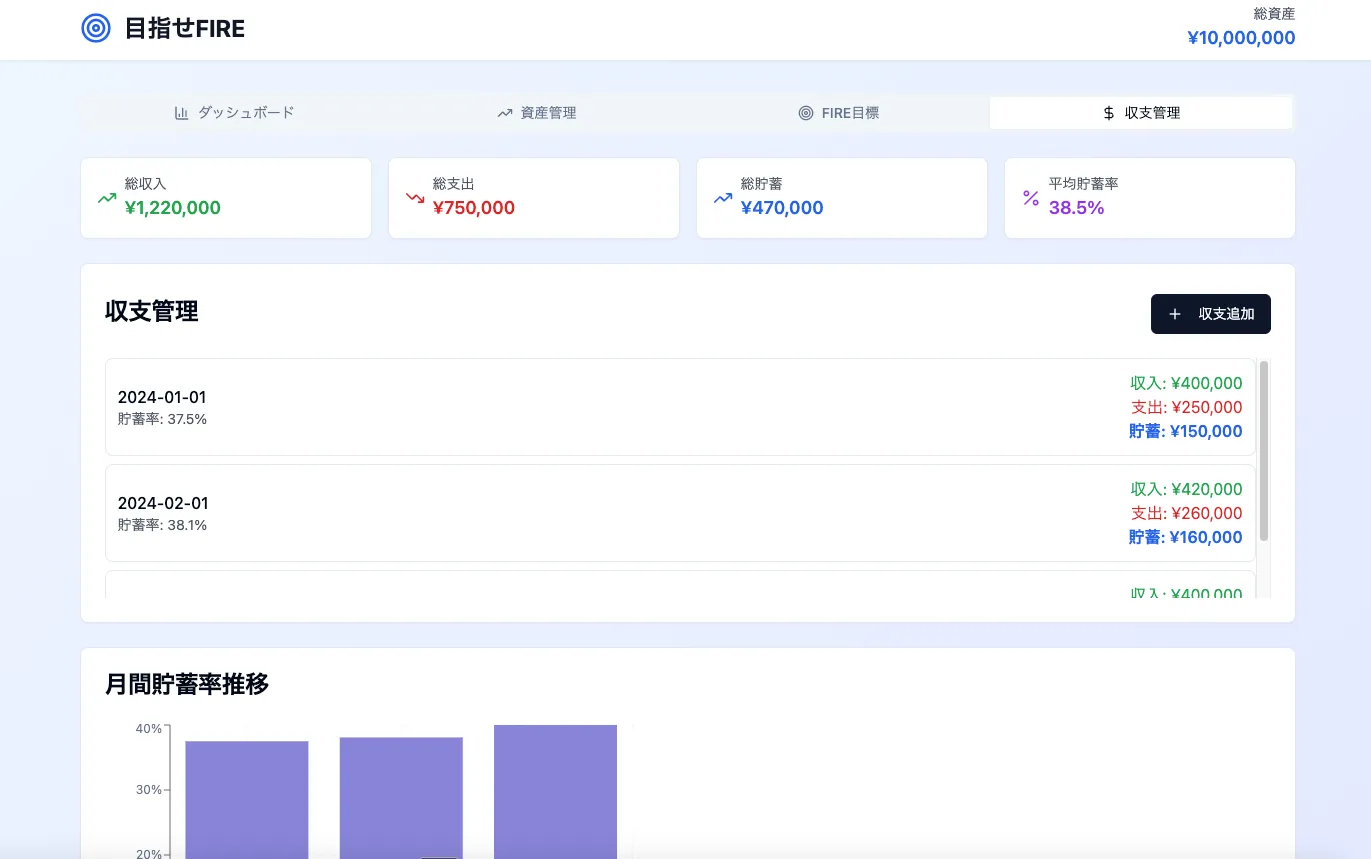Select the 2024-02-01 record entry

[680, 513]
